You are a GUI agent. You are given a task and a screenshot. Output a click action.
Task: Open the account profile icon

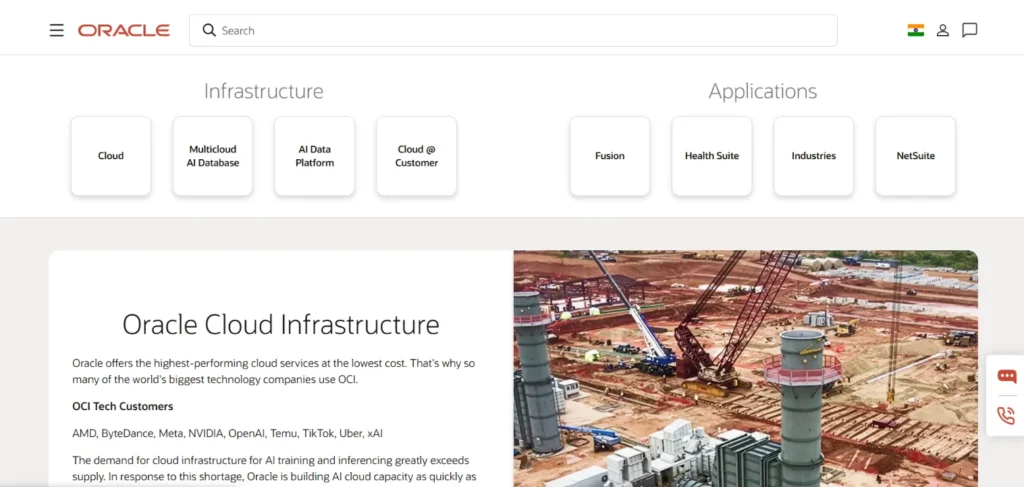(942, 30)
